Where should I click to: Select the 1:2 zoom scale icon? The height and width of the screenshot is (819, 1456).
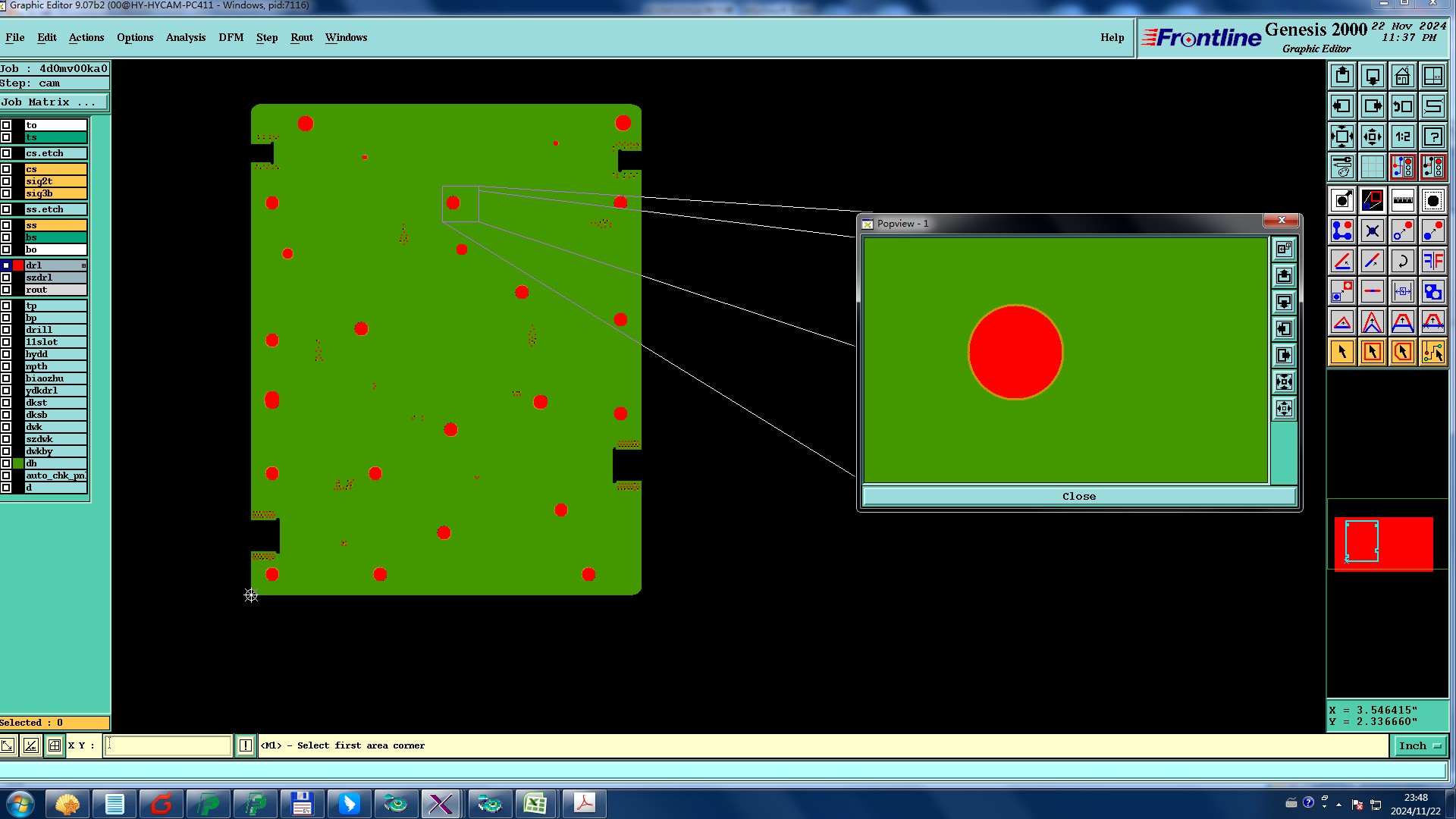coord(1402,137)
